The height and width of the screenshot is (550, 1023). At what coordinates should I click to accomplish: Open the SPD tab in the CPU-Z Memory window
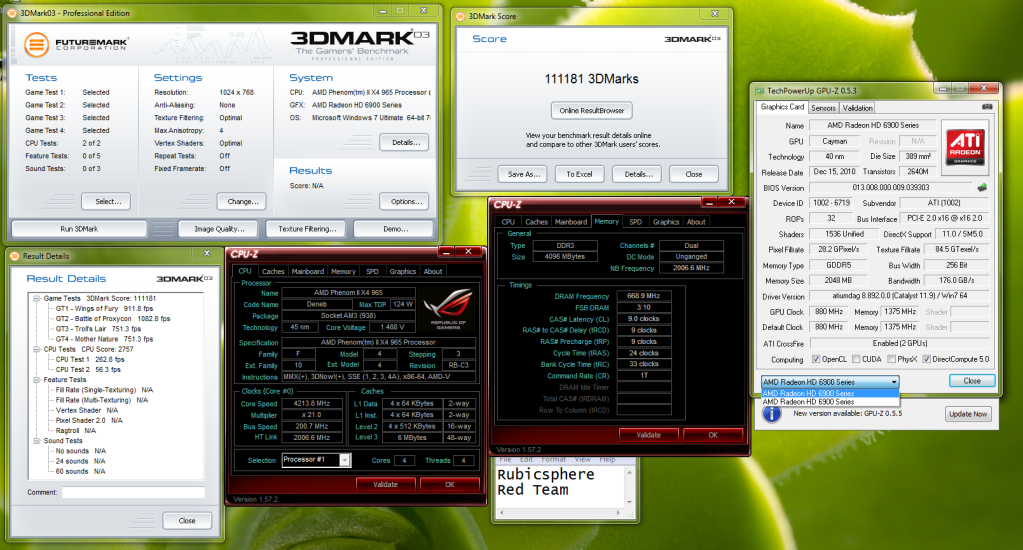[635, 222]
